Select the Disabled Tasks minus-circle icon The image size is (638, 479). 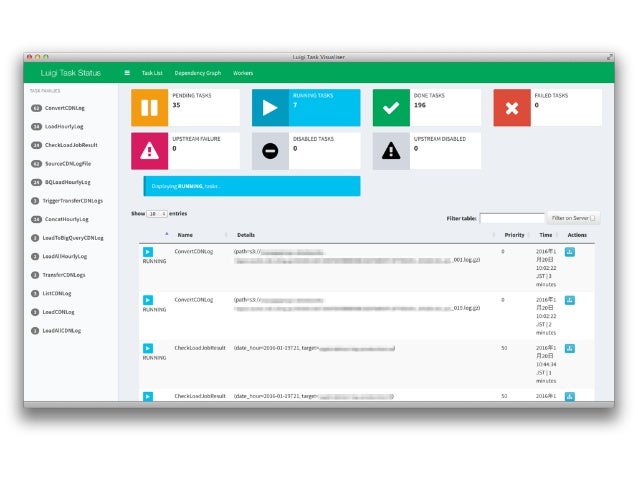[x=270, y=151]
